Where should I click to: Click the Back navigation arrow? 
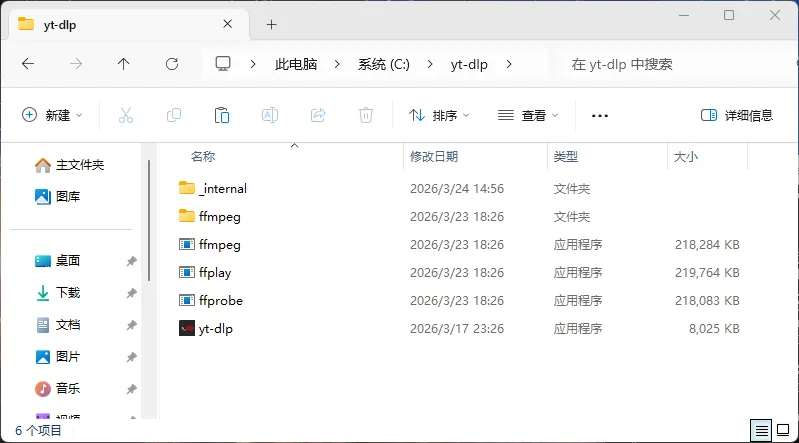(x=28, y=64)
